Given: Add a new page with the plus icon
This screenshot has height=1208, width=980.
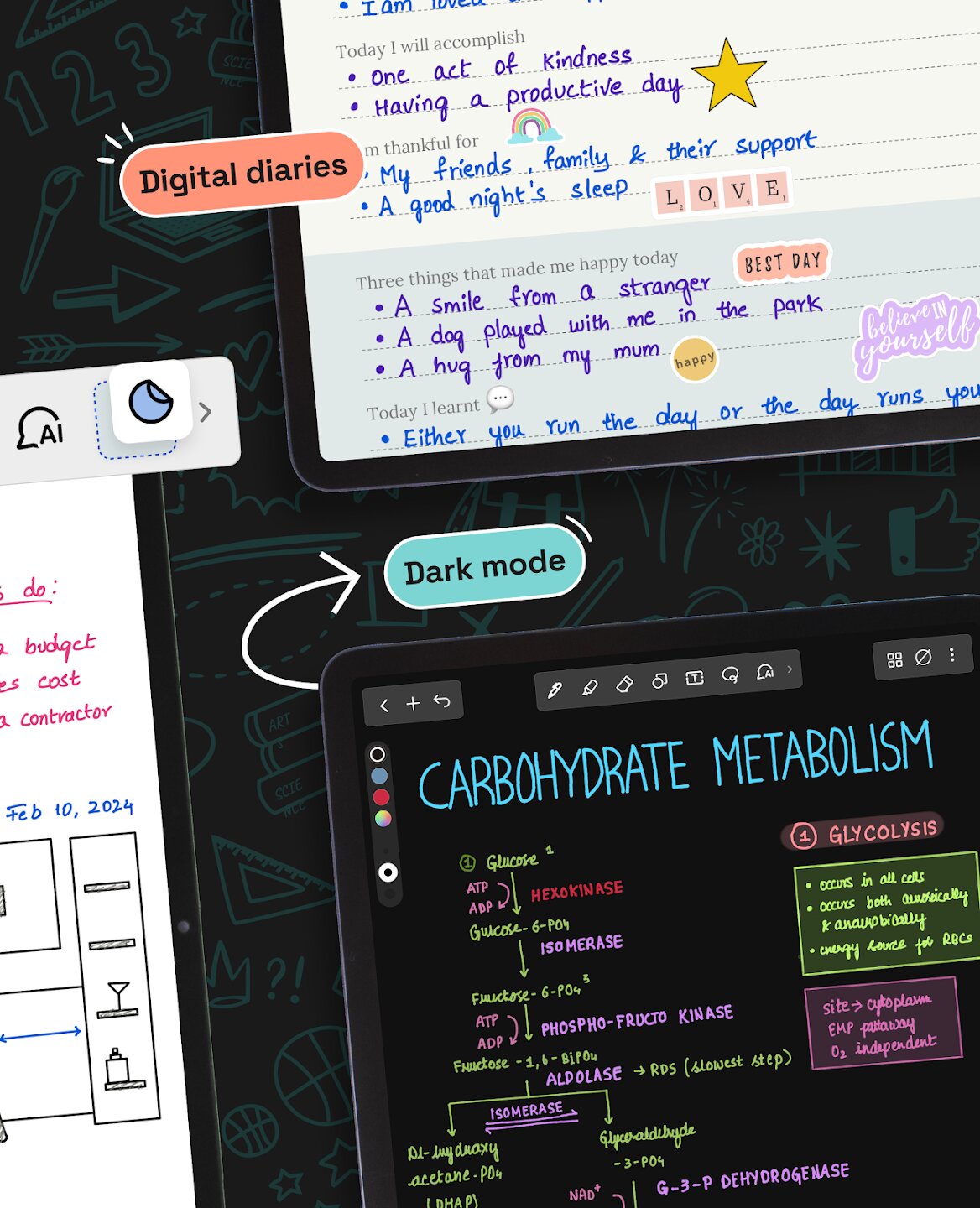Looking at the screenshot, I should click(x=413, y=704).
